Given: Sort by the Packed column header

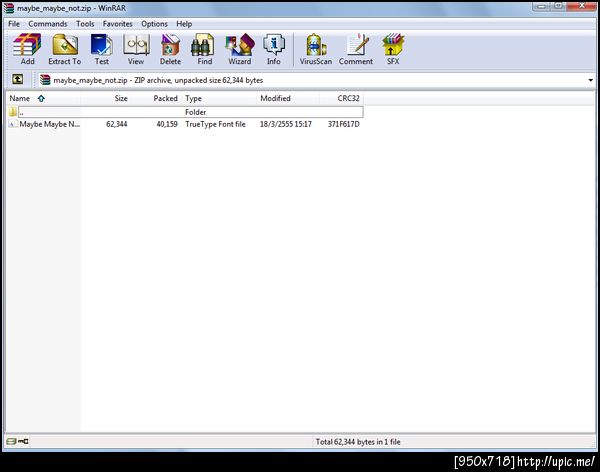Looking at the screenshot, I should [x=156, y=98].
